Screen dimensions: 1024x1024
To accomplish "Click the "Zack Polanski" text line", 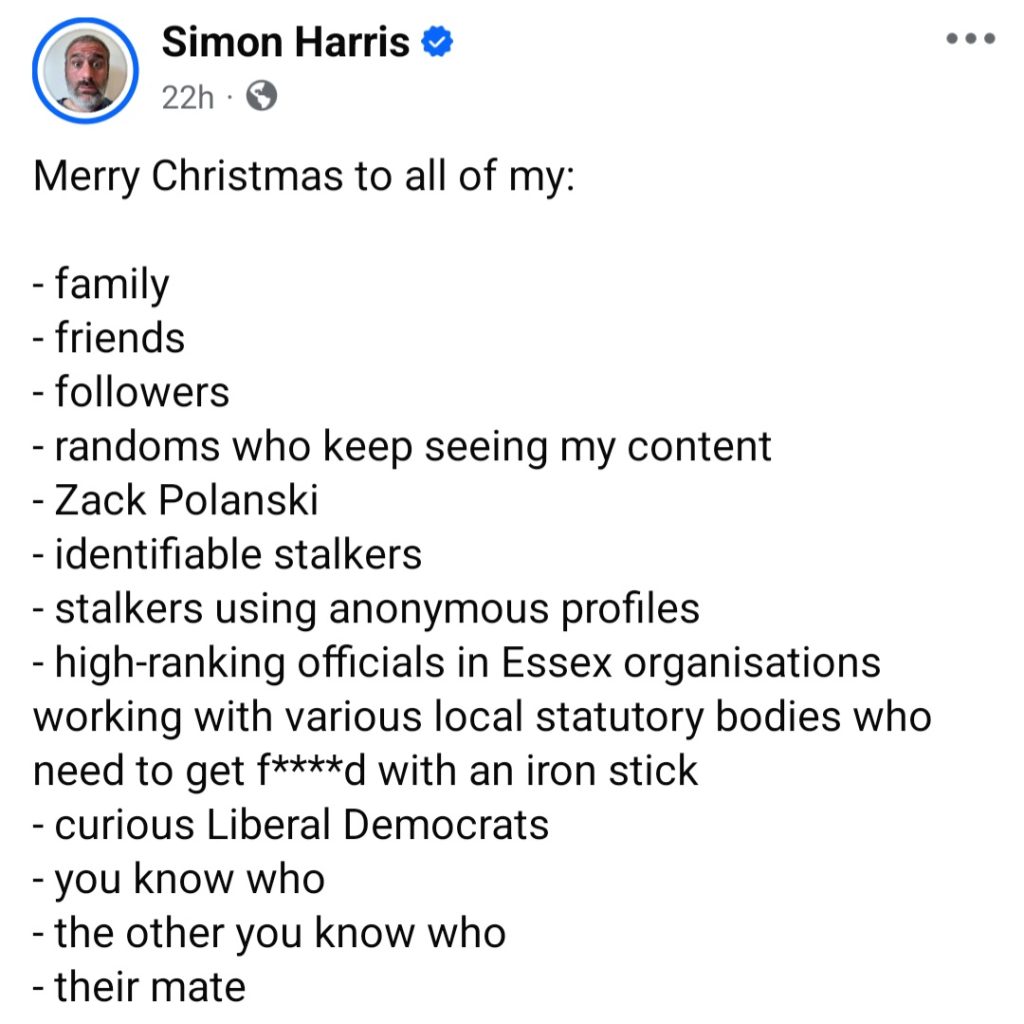I will [186, 500].
